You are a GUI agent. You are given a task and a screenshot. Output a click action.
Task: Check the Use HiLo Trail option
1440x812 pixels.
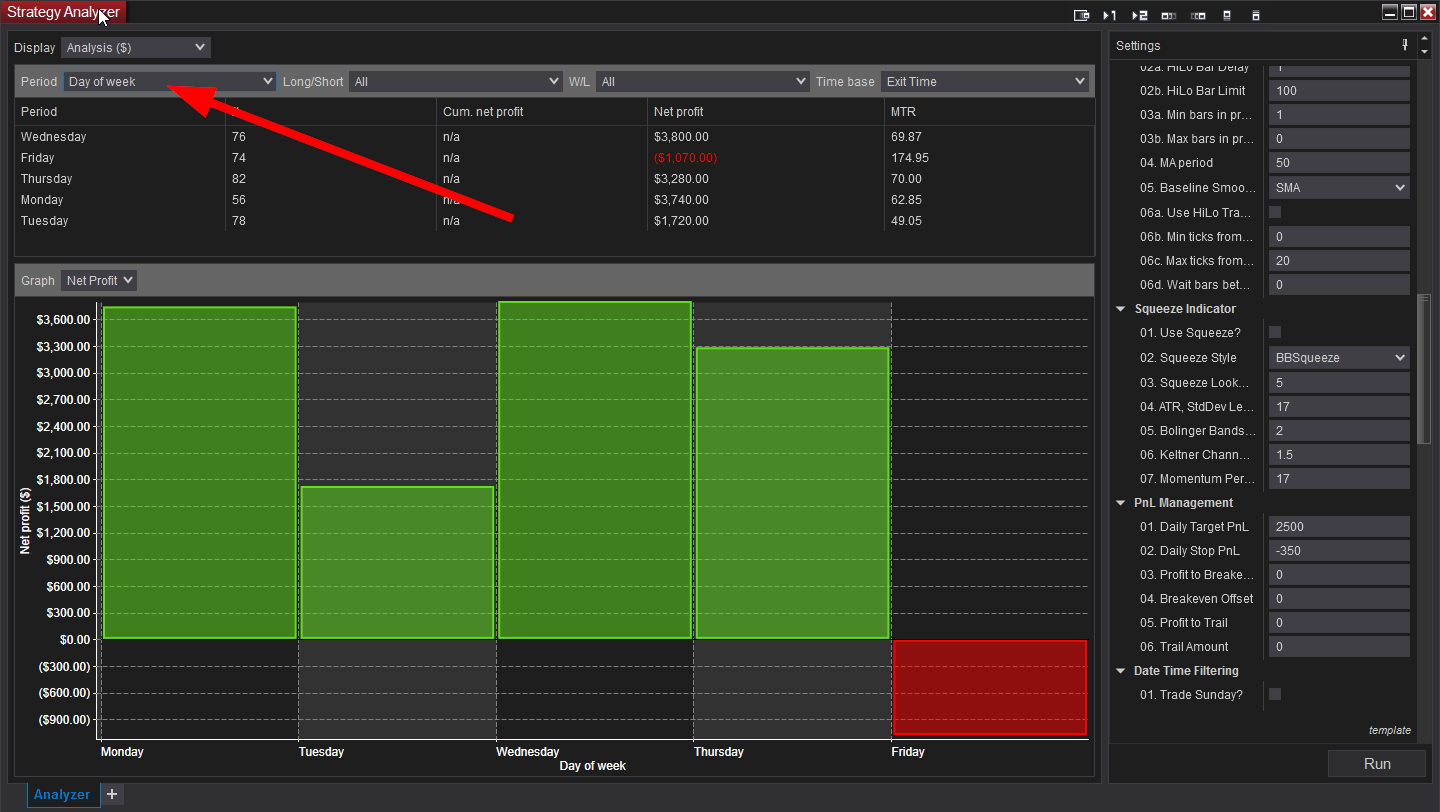pos(1275,212)
